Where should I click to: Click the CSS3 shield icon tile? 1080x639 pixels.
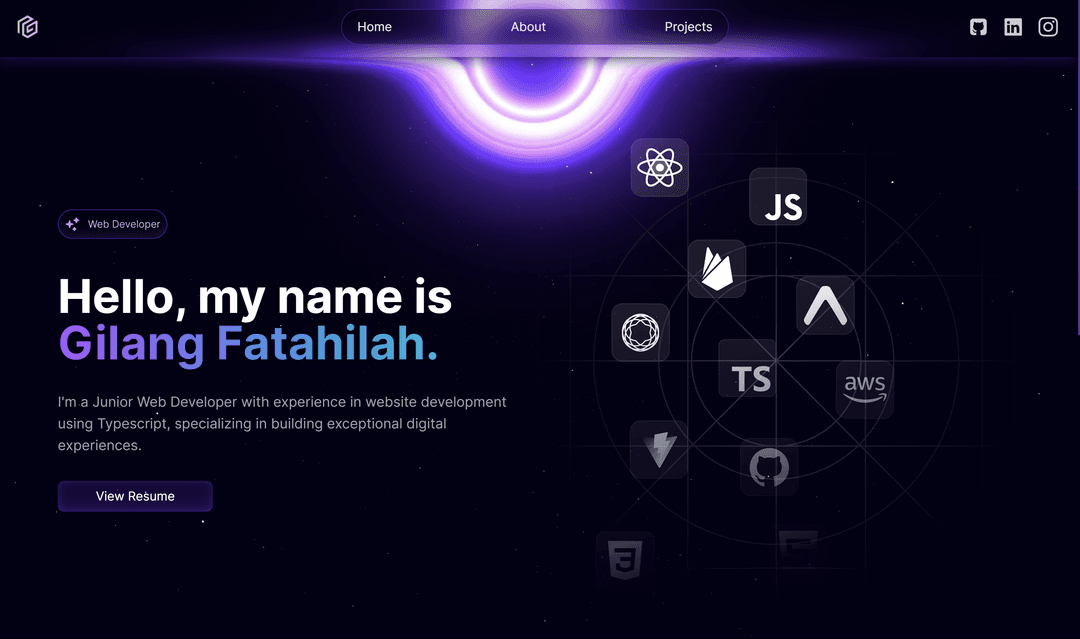[625, 559]
